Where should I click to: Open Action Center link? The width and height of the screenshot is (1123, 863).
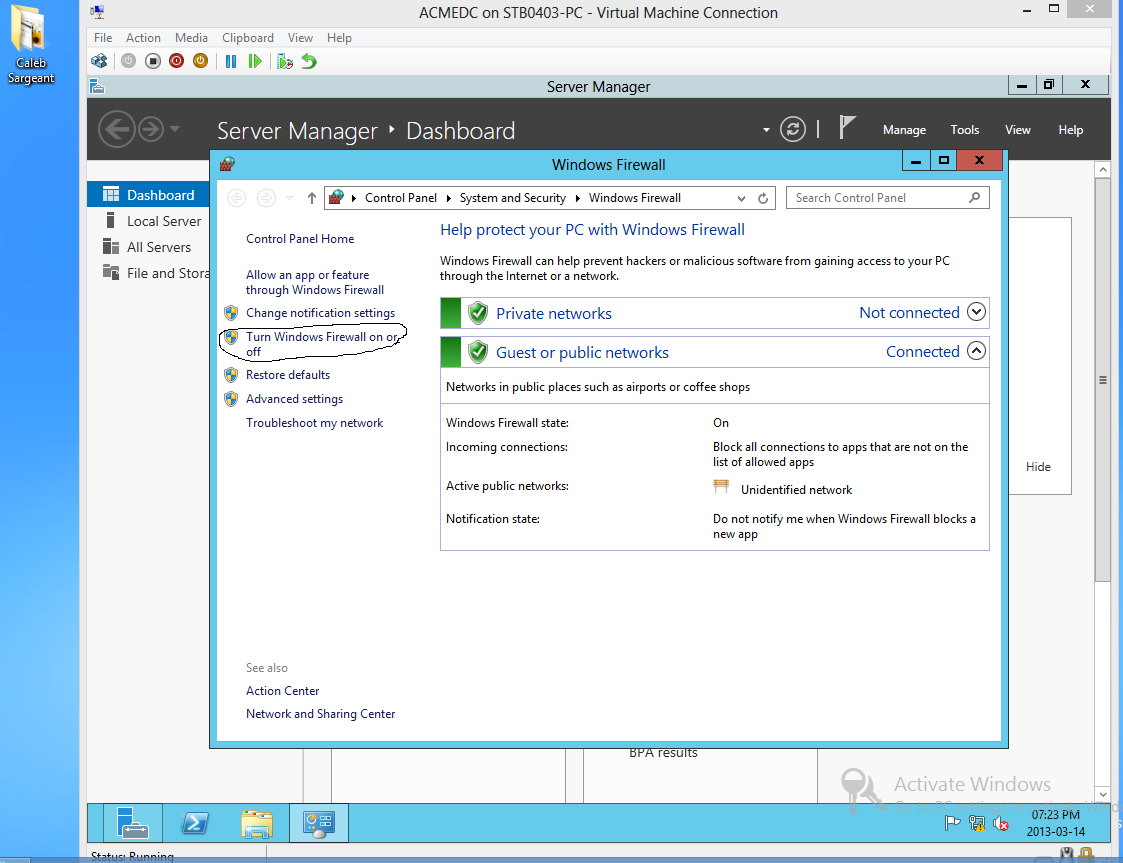(x=282, y=690)
